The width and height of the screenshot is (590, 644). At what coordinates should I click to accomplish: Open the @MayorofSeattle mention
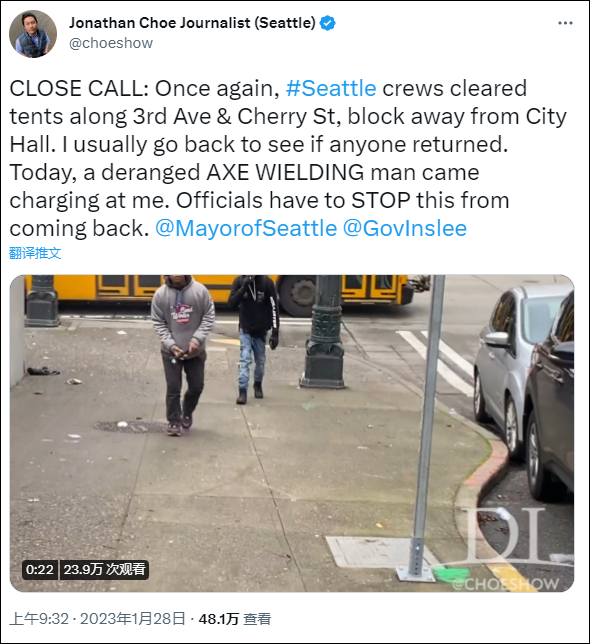(x=246, y=228)
